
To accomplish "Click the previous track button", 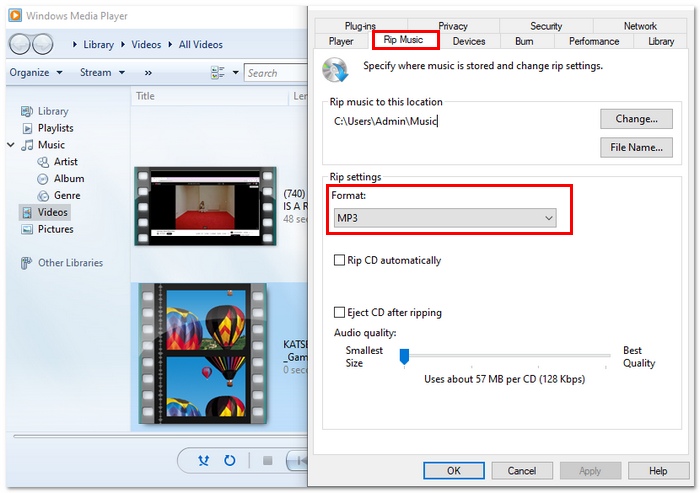I will click(298, 460).
